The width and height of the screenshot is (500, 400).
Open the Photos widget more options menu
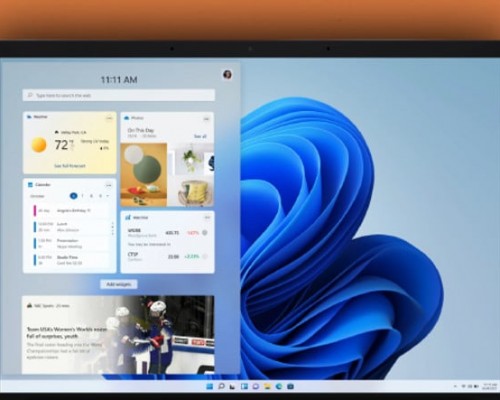pyautogui.click(x=206, y=119)
